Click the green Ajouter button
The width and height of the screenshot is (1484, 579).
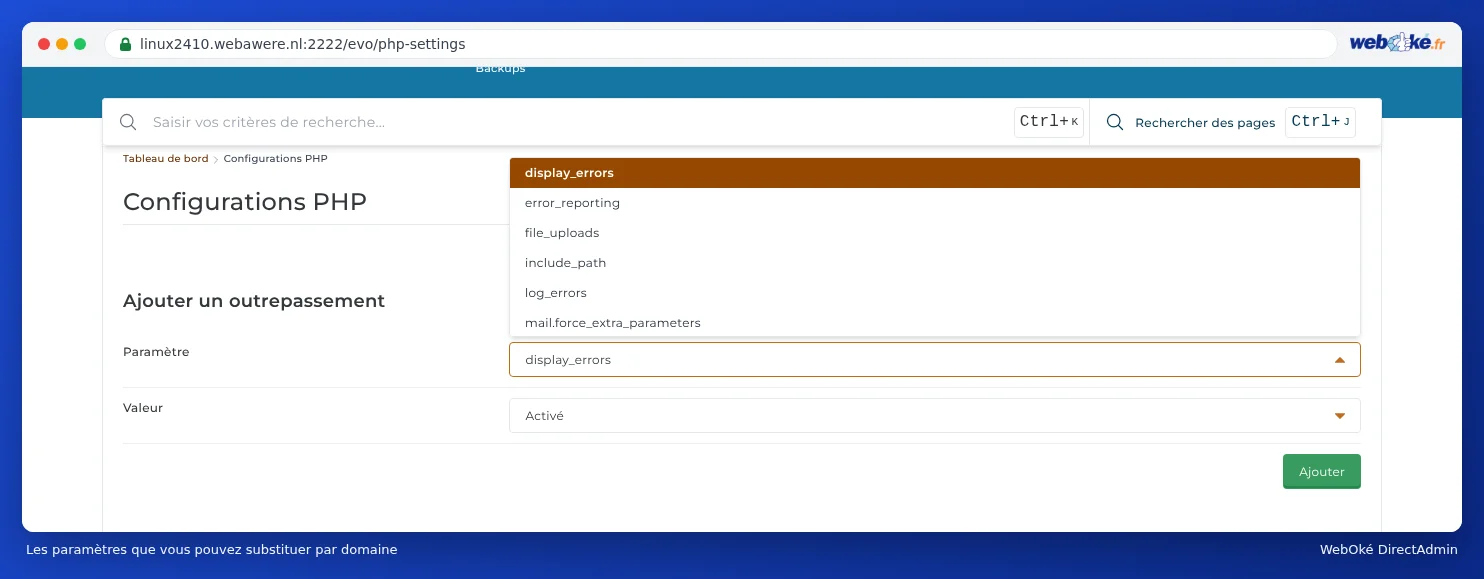(x=1321, y=472)
